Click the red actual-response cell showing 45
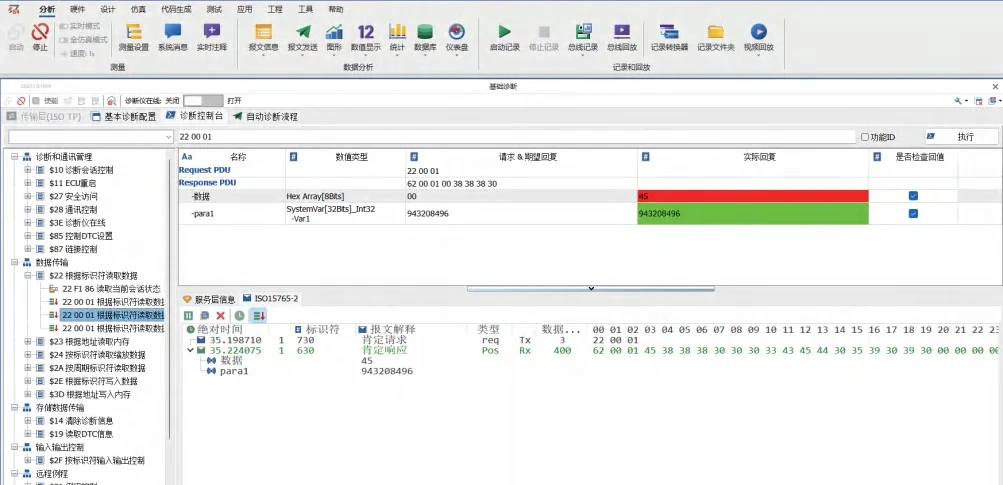Viewport: 1003px width, 485px height. [x=753, y=196]
